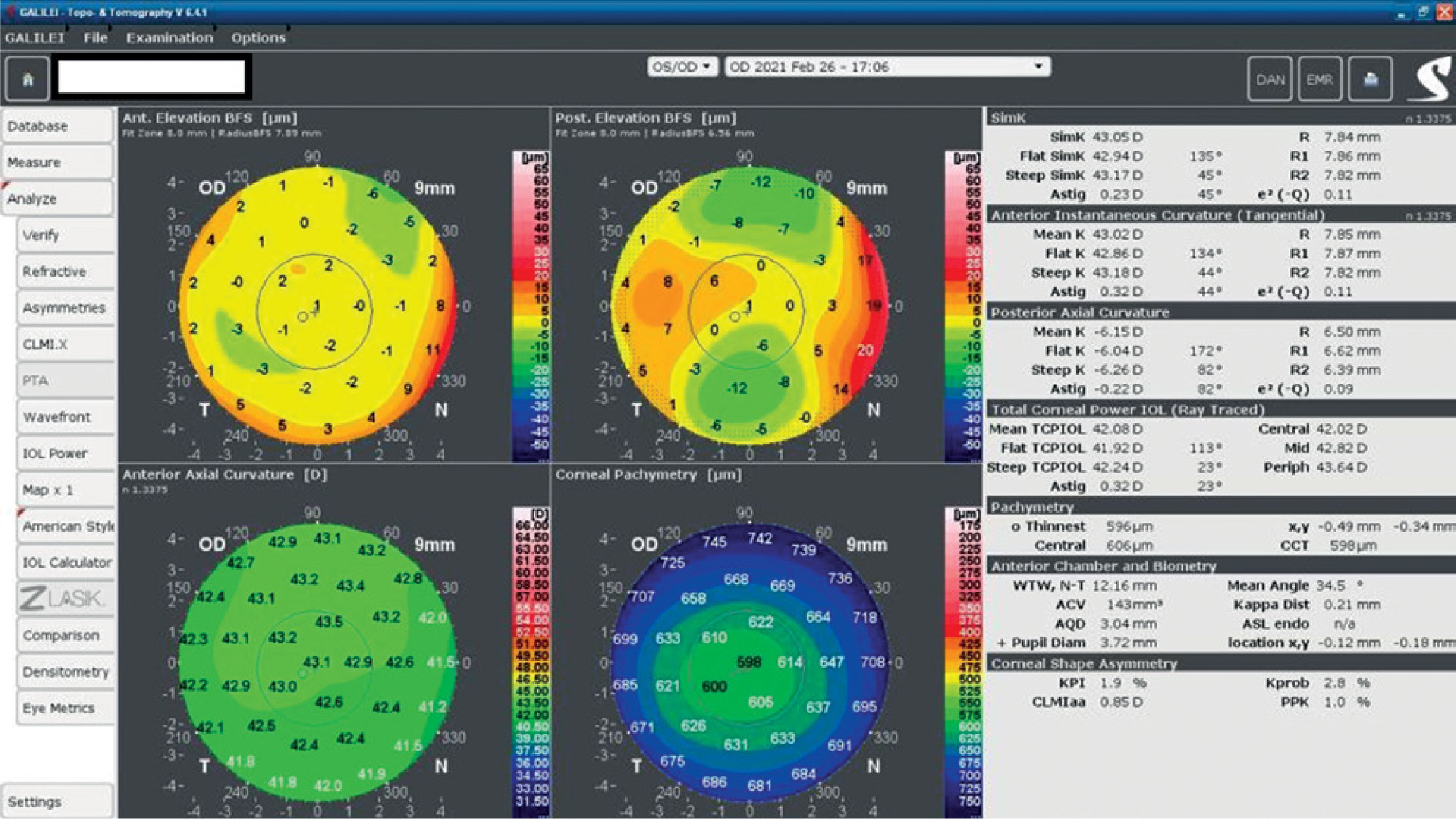Click the Settings button
The image size is (1456, 819).
coord(56,801)
